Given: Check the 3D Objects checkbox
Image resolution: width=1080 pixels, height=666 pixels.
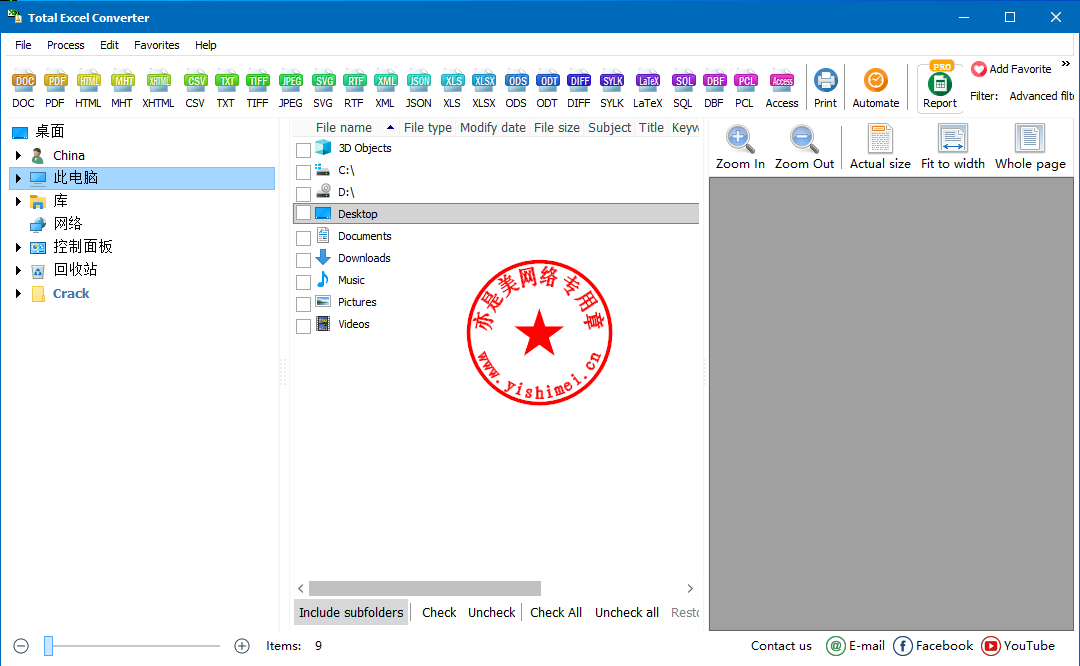Looking at the screenshot, I should [303, 149].
